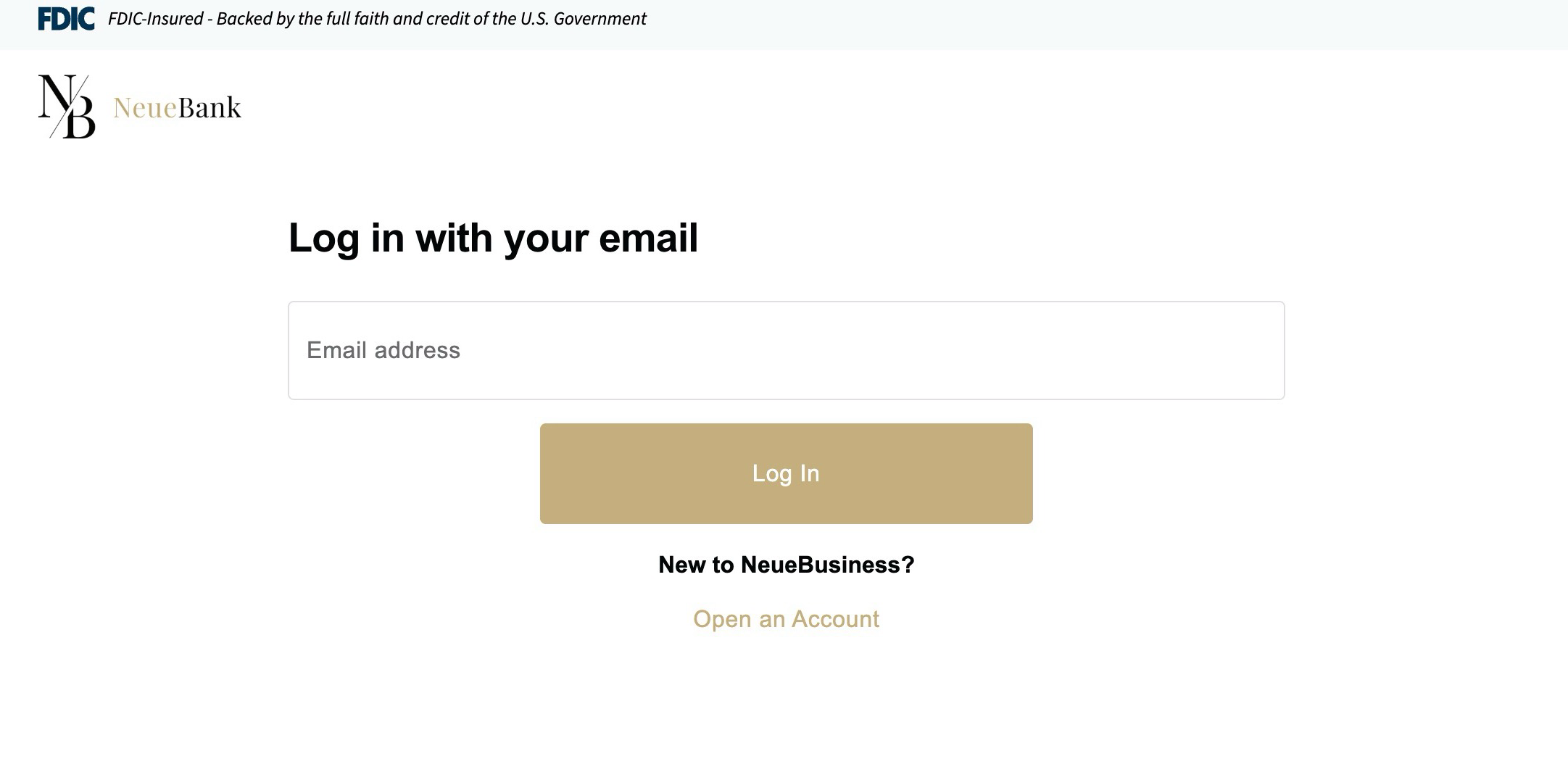
Task: Focus the Email address input field
Action: 786,350
